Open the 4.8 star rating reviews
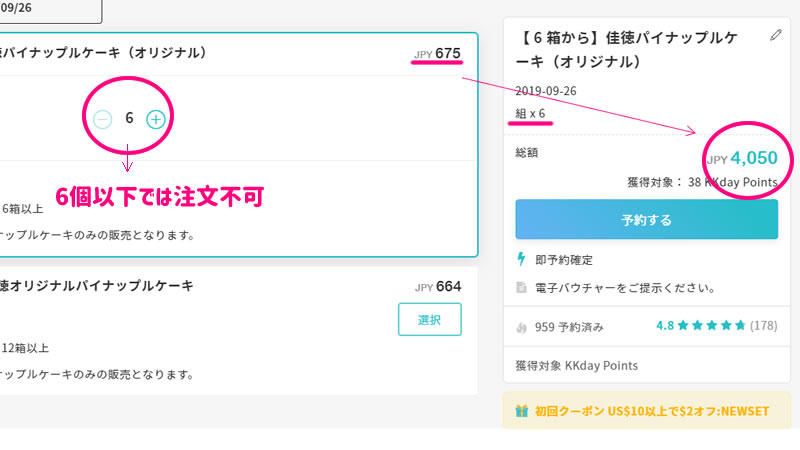Screen dimensions: 800x450 [701, 326]
